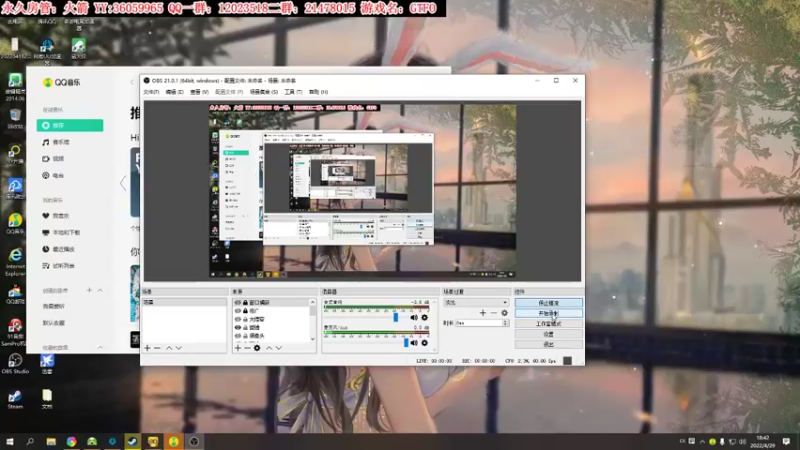Image resolution: width=800 pixels, height=450 pixels.
Task: Enable studio mode button in OBS
Action: pos(548,324)
